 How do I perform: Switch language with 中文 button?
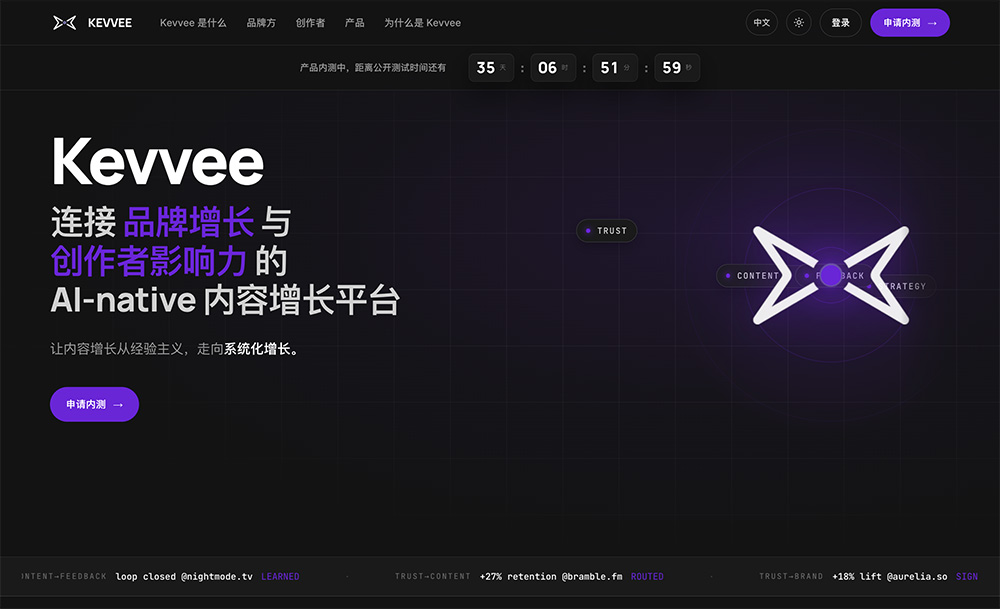[761, 23]
